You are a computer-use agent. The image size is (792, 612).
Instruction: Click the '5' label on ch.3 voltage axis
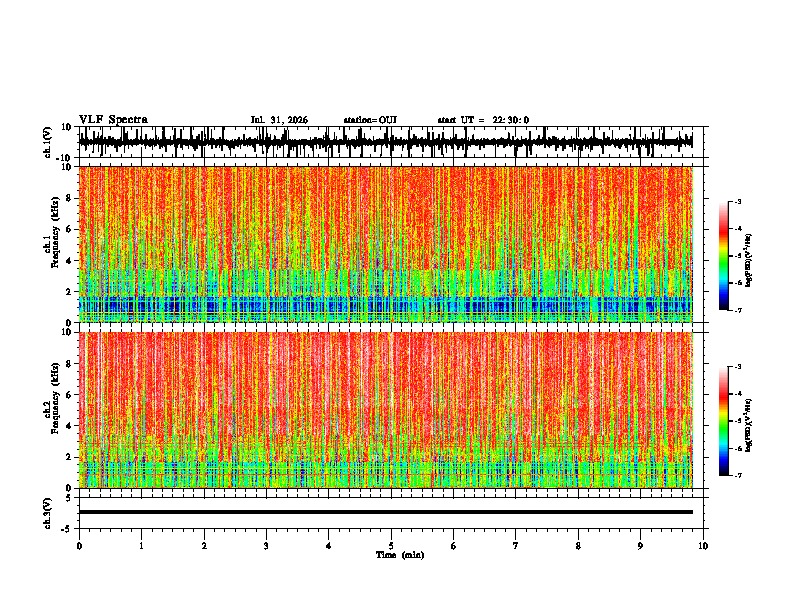(x=70, y=497)
